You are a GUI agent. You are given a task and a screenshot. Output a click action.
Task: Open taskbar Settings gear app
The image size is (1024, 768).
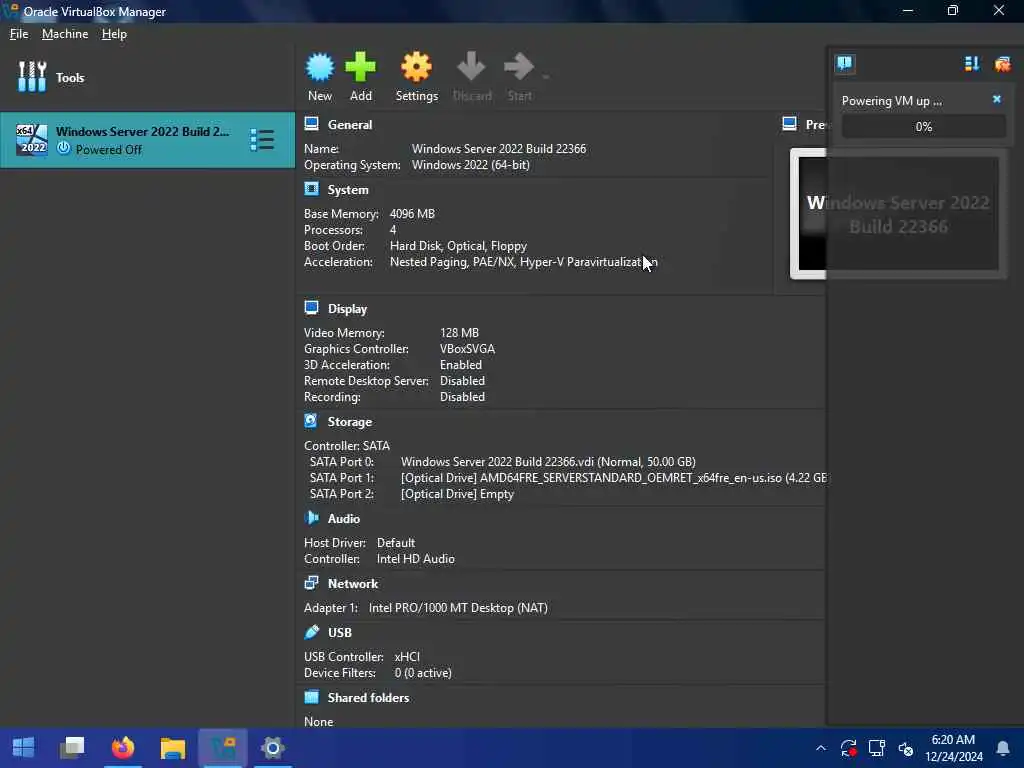click(x=272, y=748)
